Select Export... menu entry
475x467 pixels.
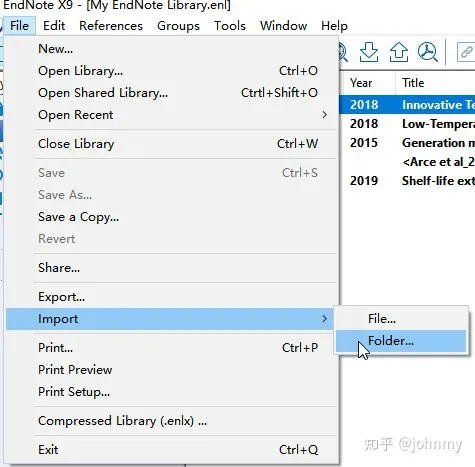(x=171, y=297)
